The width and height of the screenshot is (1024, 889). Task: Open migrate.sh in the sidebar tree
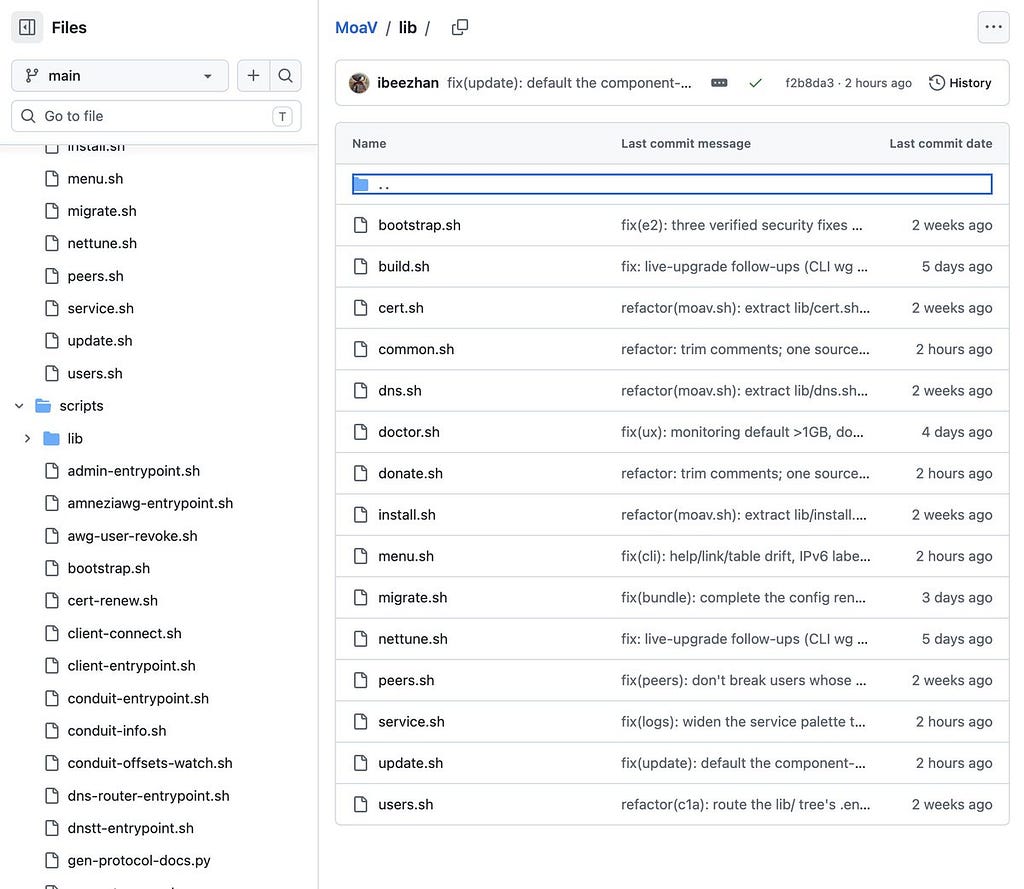pyautogui.click(x=101, y=211)
